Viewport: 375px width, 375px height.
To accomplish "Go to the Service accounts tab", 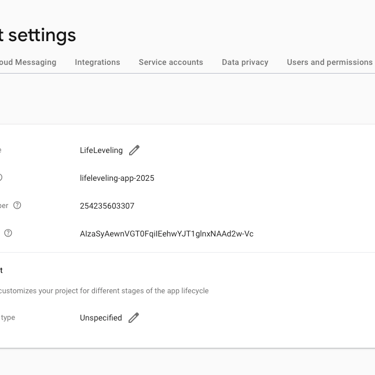I will [171, 62].
